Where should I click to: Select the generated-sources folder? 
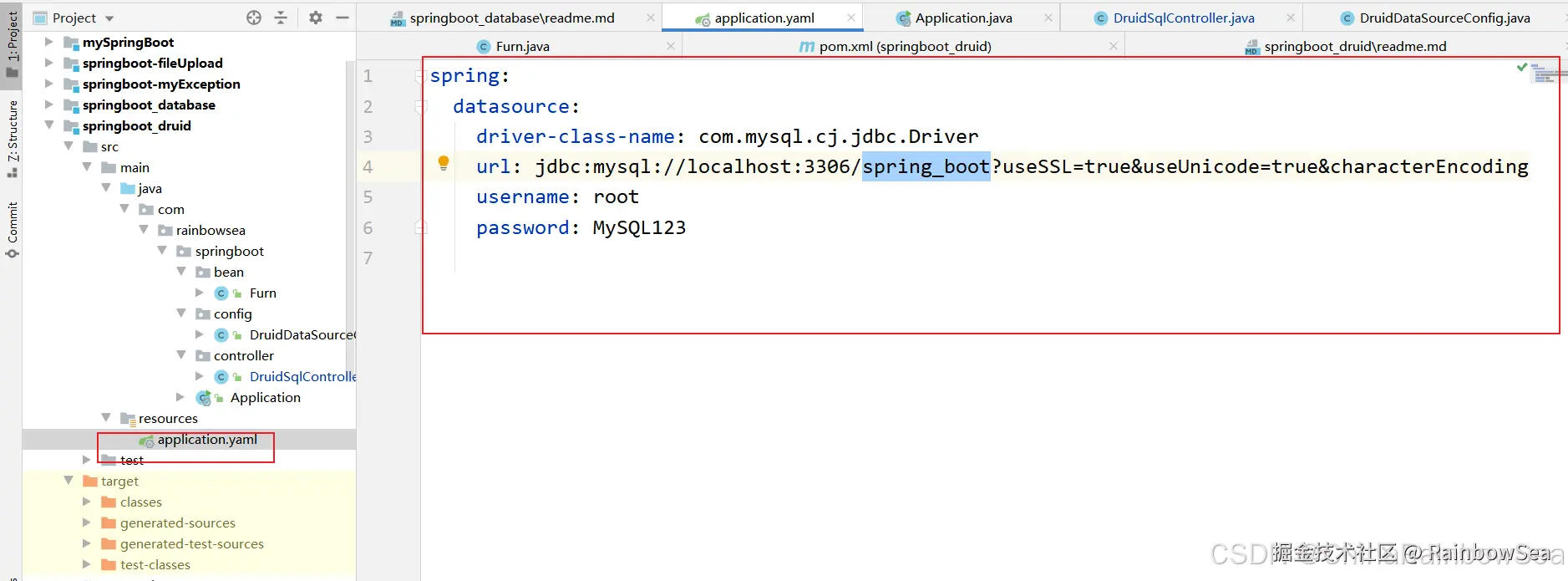[x=177, y=523]
